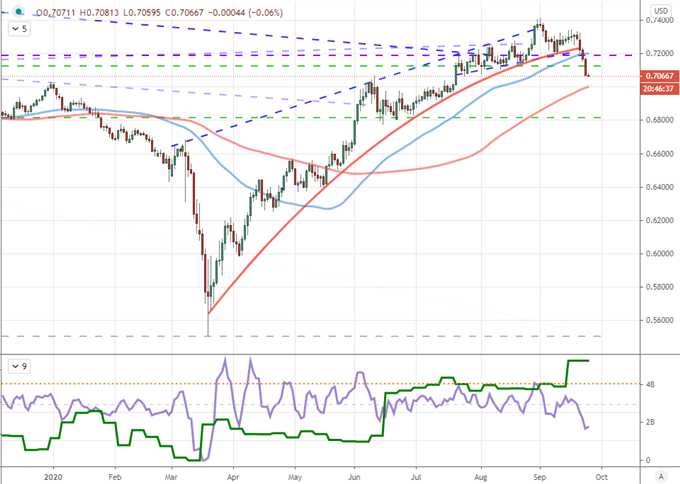Click the low value L0.70595
This screenshot has width=680, height=484.
[x=141, y=13]
